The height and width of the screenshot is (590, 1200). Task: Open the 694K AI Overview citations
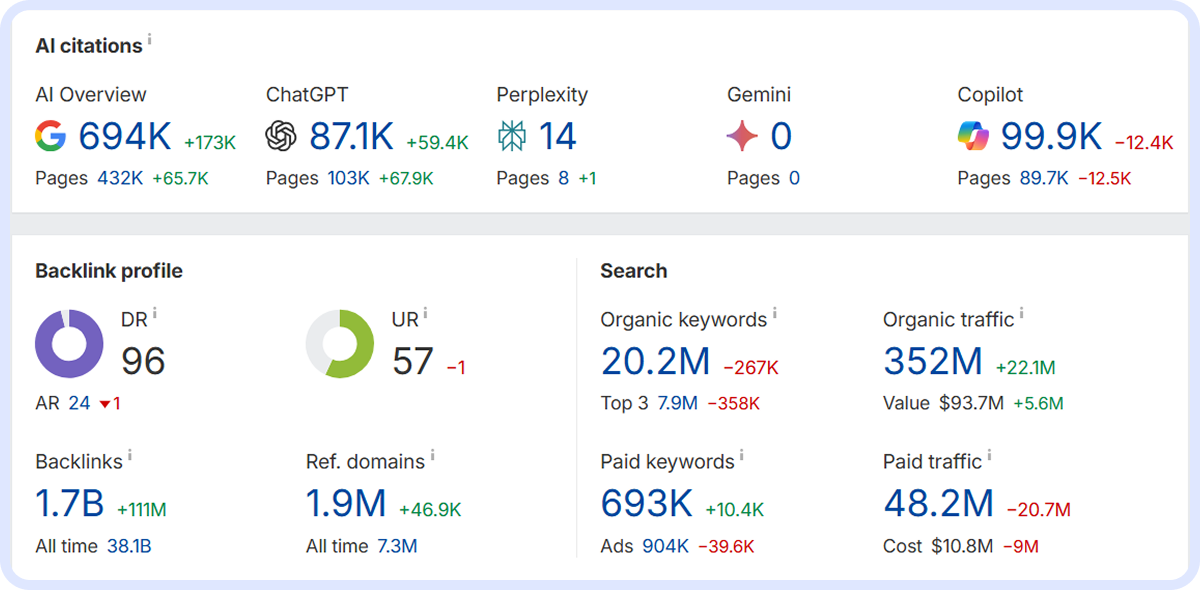point(125,137)
